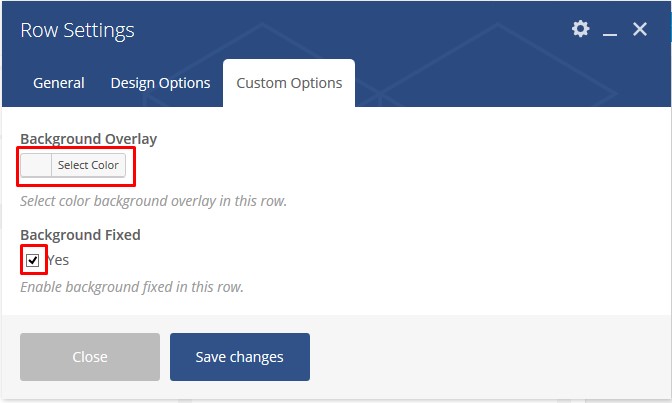The height and width of the screenshot is (403, 672).
Task: Open the Design Options tab
Action: tap(160, 83)
